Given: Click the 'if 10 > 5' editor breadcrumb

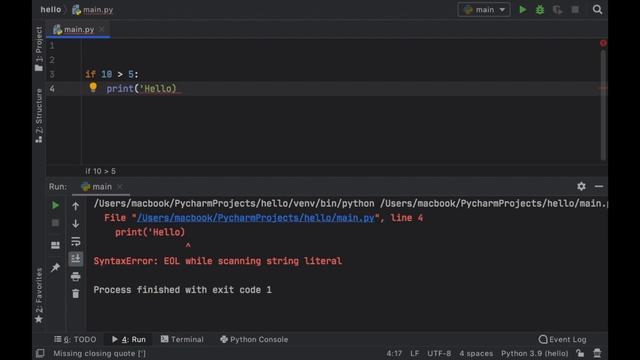Looking at the screenshot, I should [x=100, y=171].
